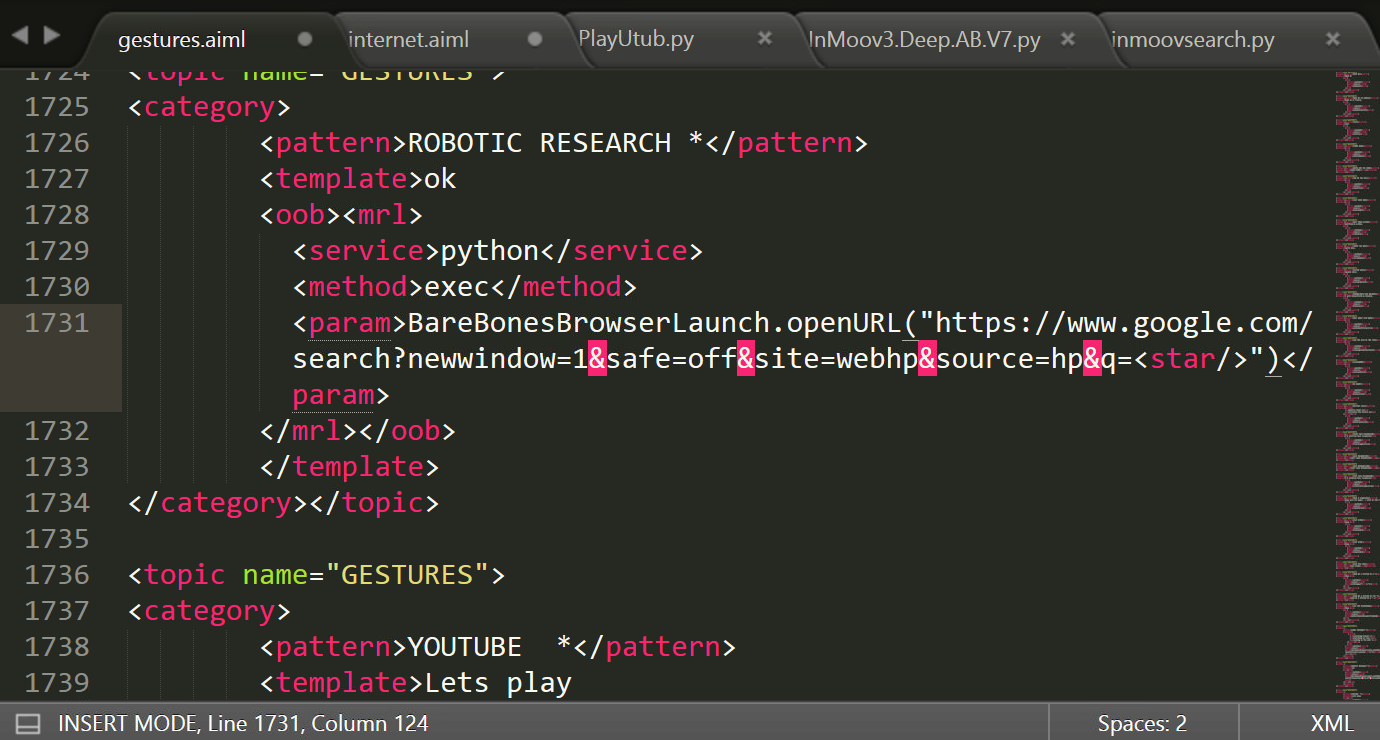Click the YOUTUBE pattern text

(x=490, y=647)
